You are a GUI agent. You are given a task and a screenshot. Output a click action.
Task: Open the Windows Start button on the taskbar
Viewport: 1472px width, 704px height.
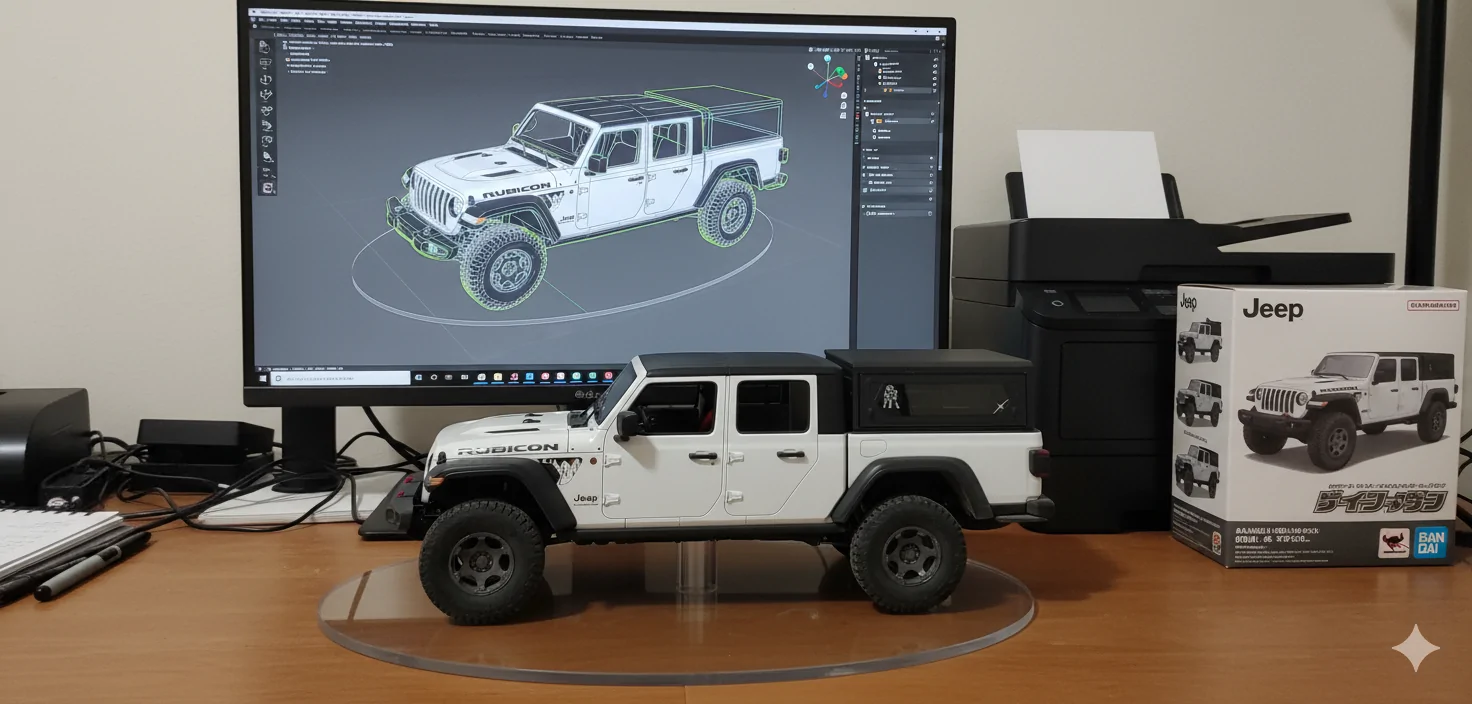[x=262, y=378]
